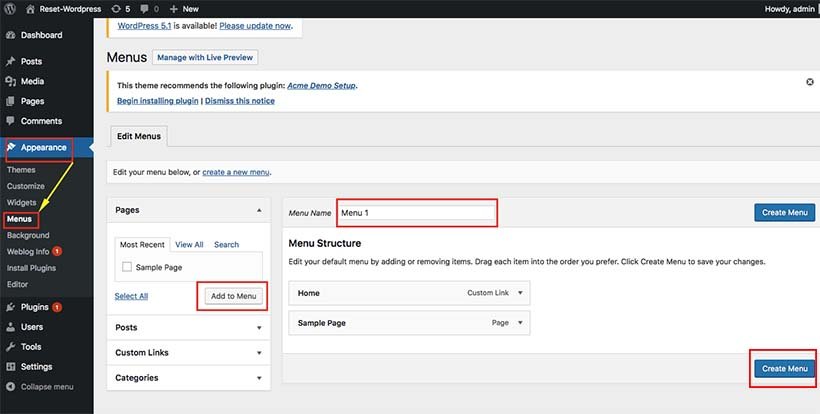Click the WordPress 5.1 link
Screen dimensions: 820x414
click(144, 26)
